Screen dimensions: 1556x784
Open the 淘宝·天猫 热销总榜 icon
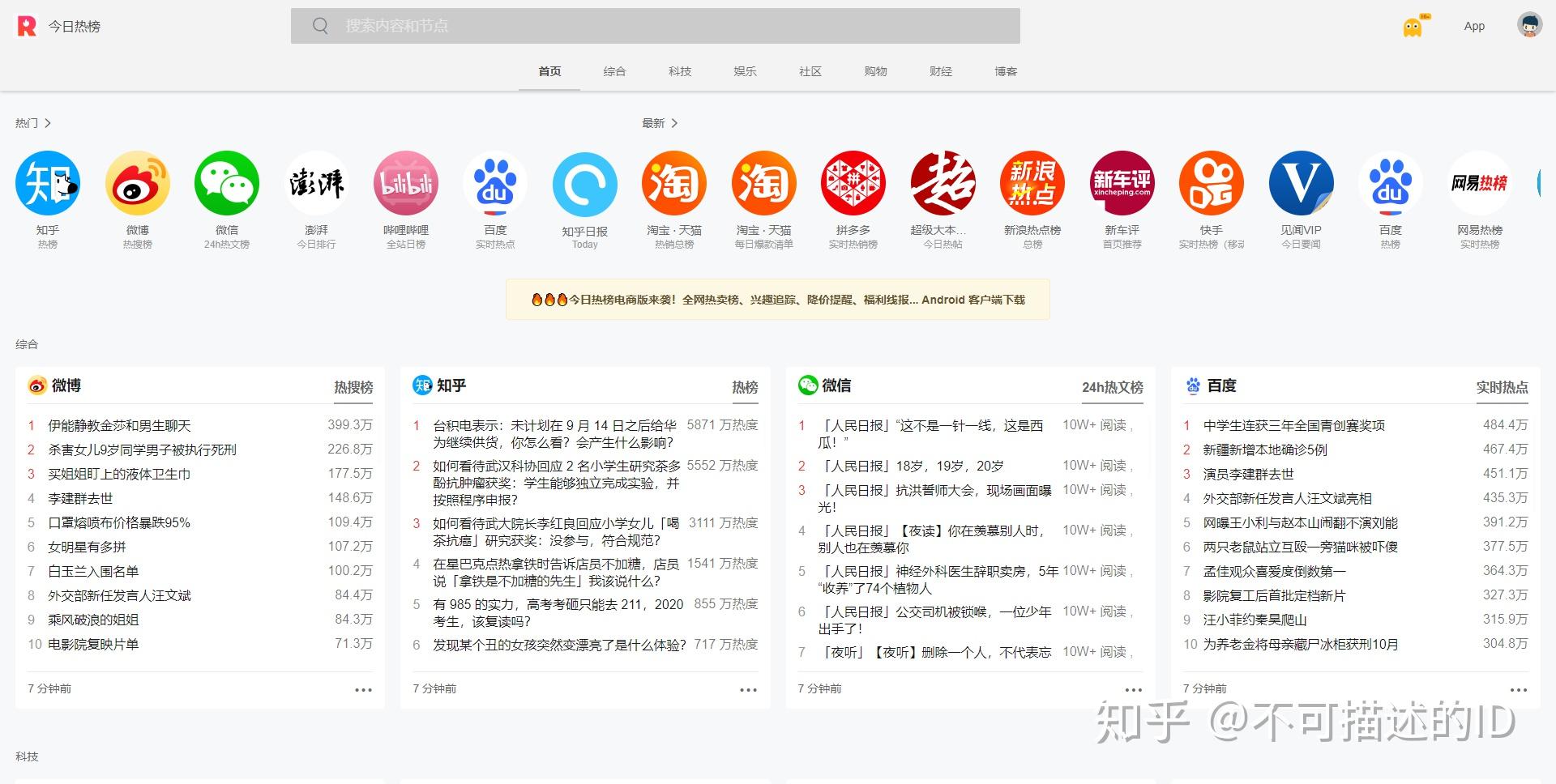674,183
